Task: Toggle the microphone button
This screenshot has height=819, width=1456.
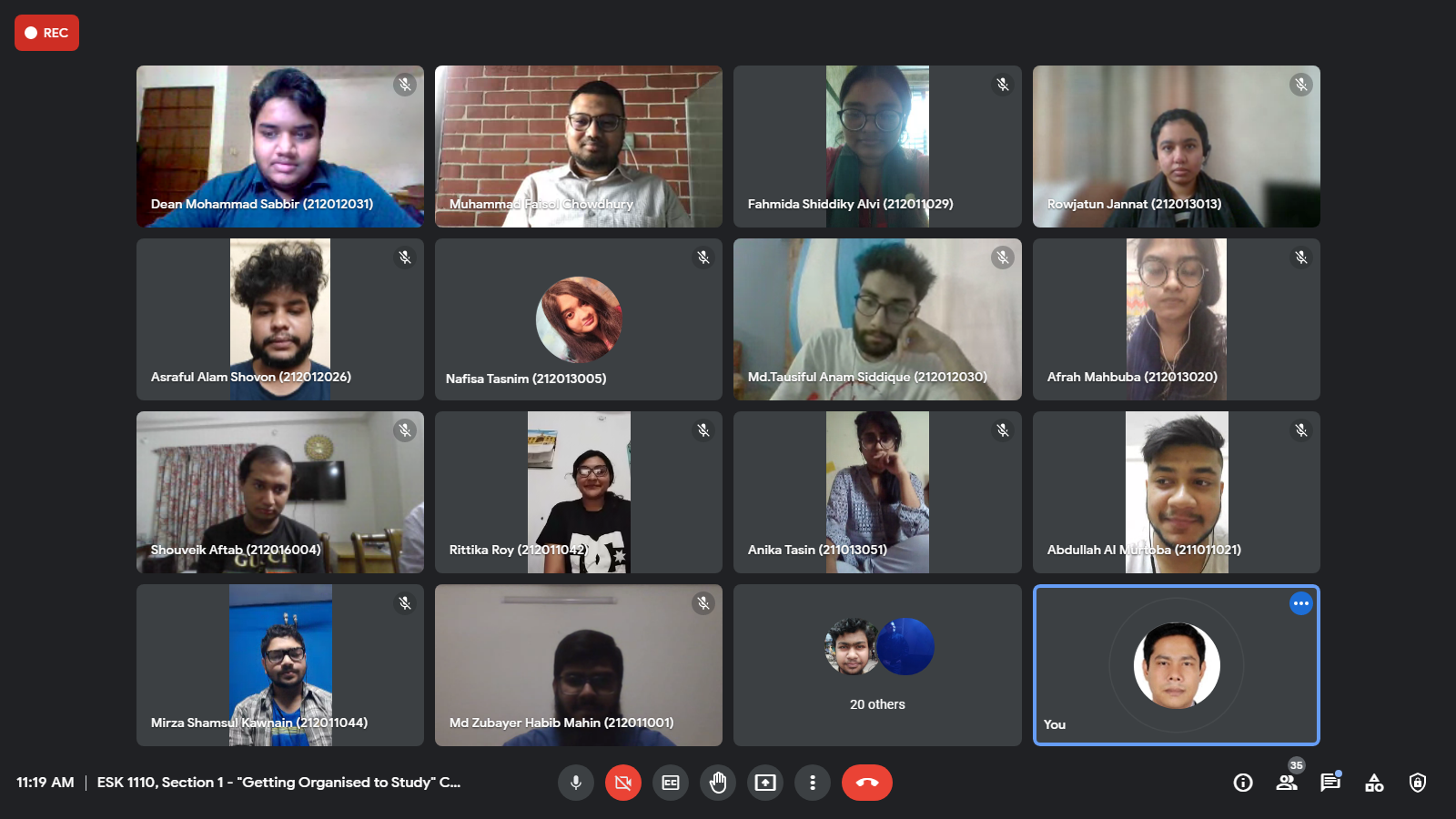Action: coord(576,783)
